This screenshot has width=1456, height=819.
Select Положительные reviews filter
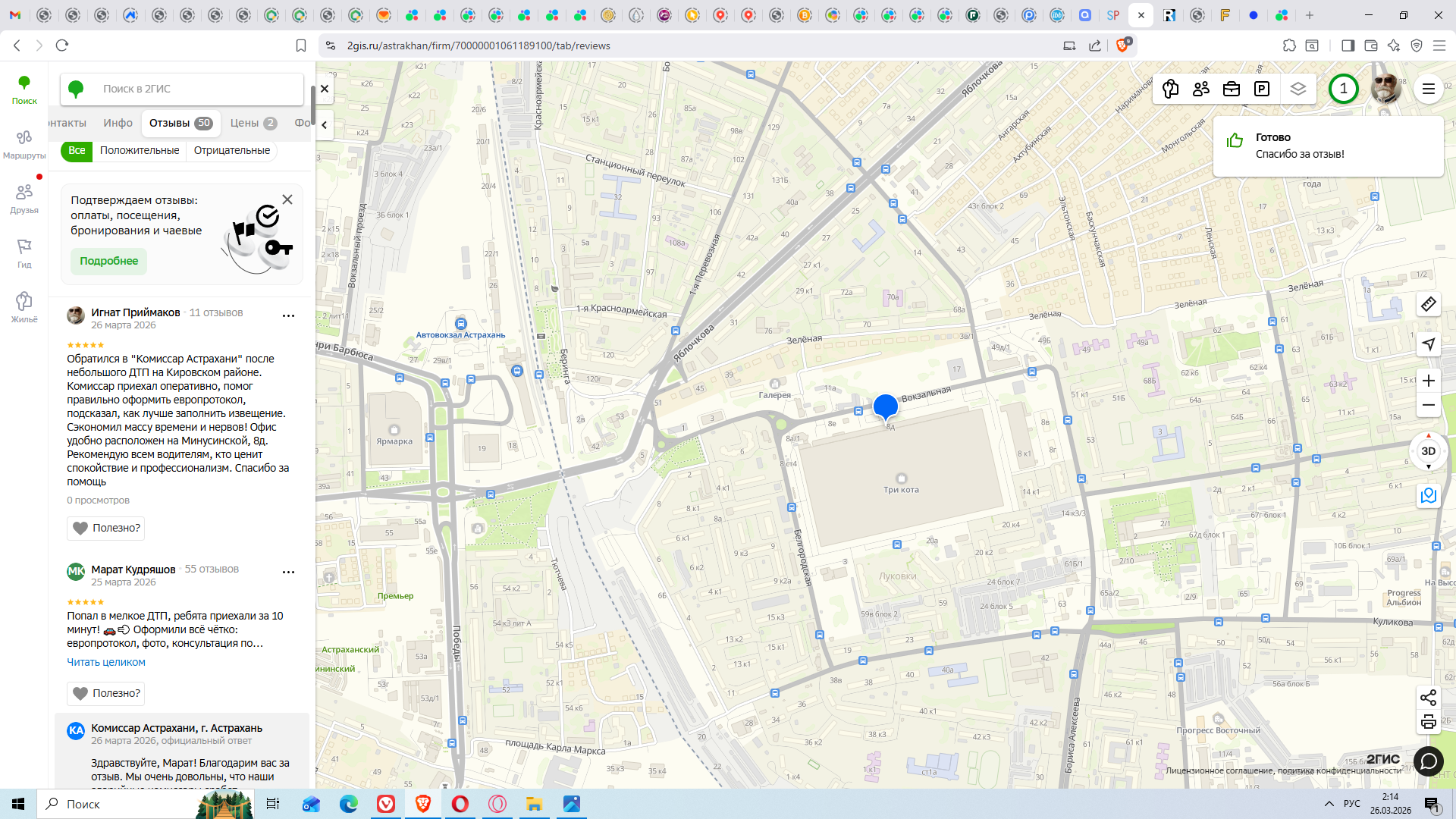(140, 151)
